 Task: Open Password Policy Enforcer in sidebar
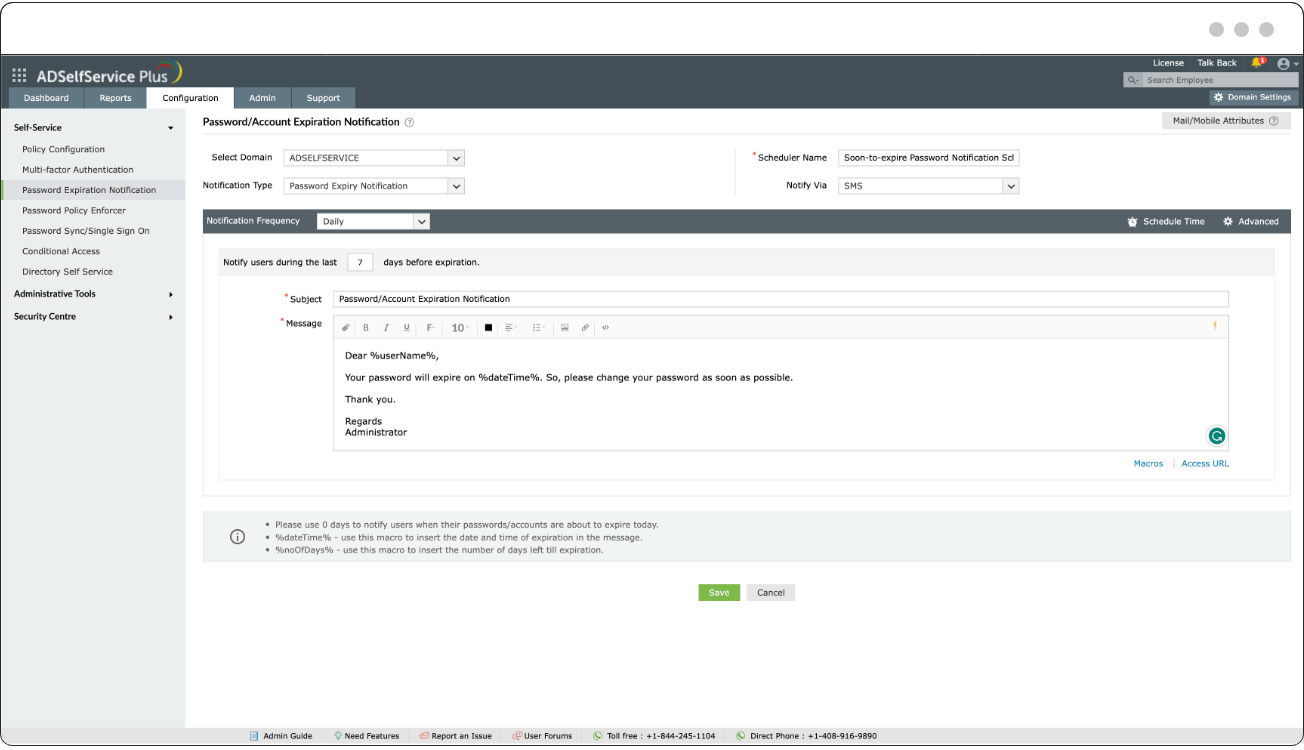pos(74,211)
